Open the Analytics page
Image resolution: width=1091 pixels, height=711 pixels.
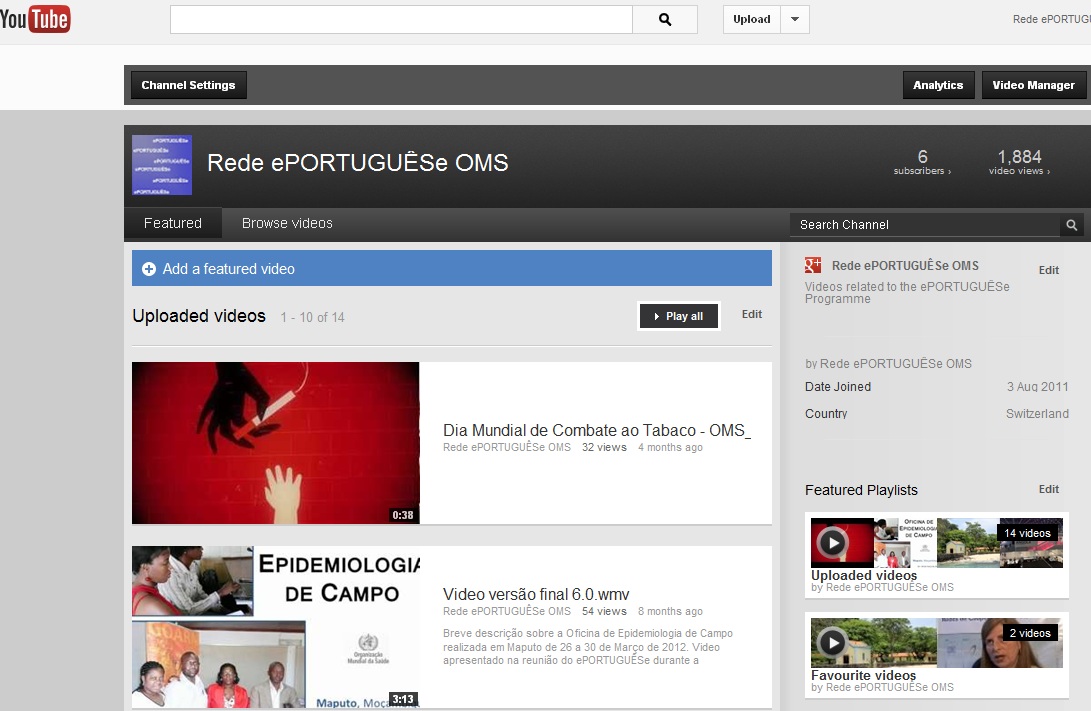[x=938, y=85]
